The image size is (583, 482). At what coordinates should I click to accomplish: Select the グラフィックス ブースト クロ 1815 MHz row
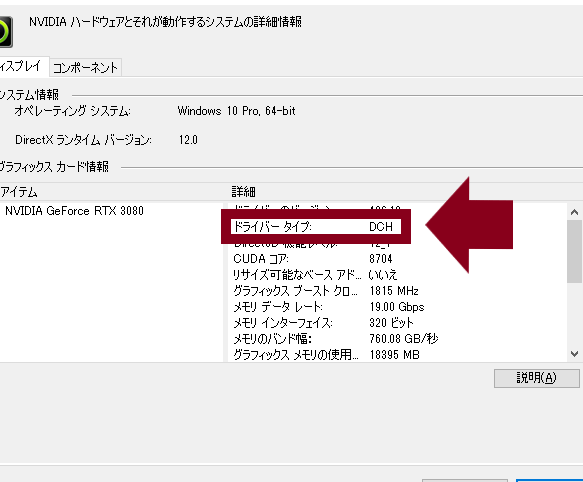[x=326, y=291]
